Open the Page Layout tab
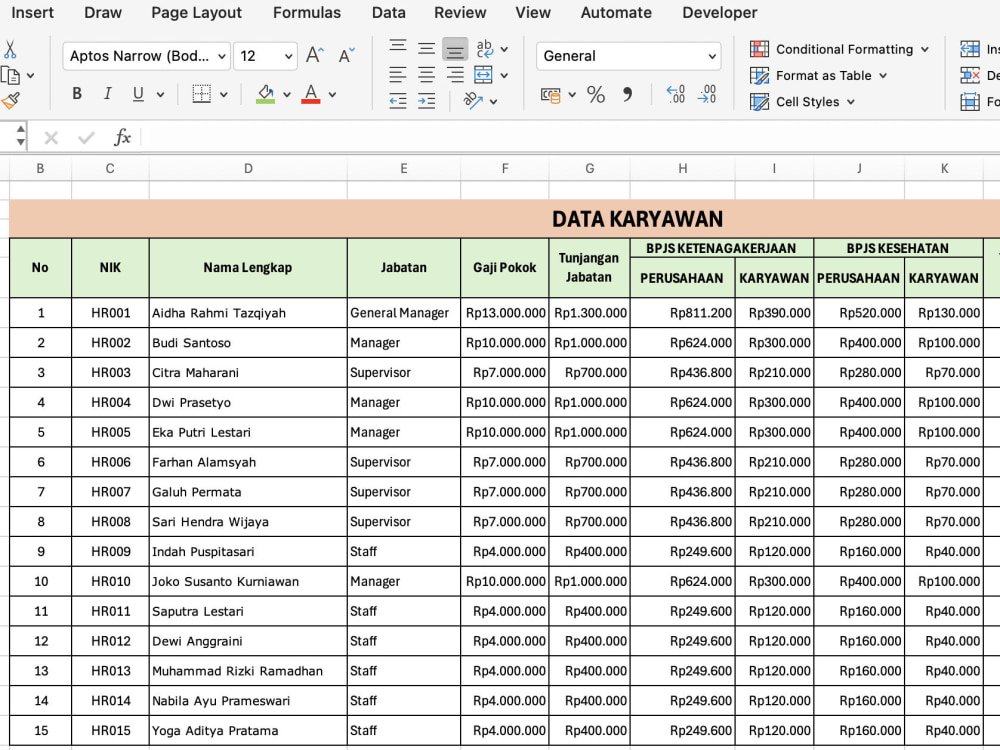1000x750 pixels. tap(196, 13)
